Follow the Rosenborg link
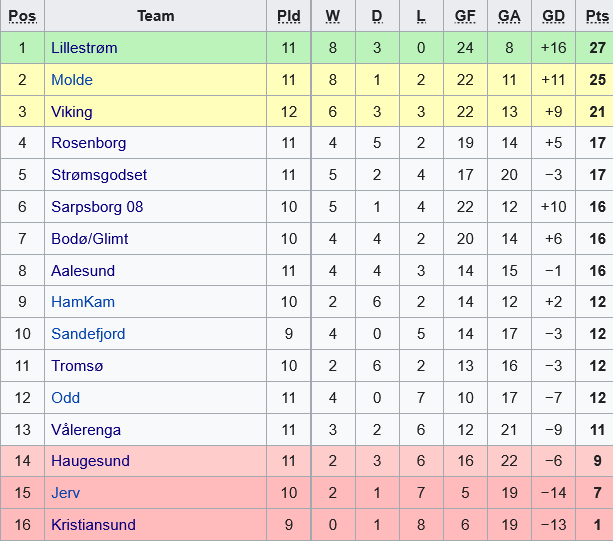The width and height of the screenshot is (613, 541). pos(89,143)
